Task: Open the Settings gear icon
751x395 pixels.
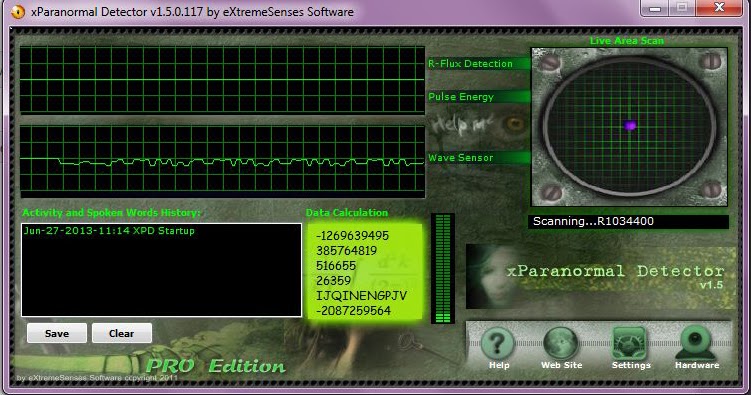Action: 629,344
